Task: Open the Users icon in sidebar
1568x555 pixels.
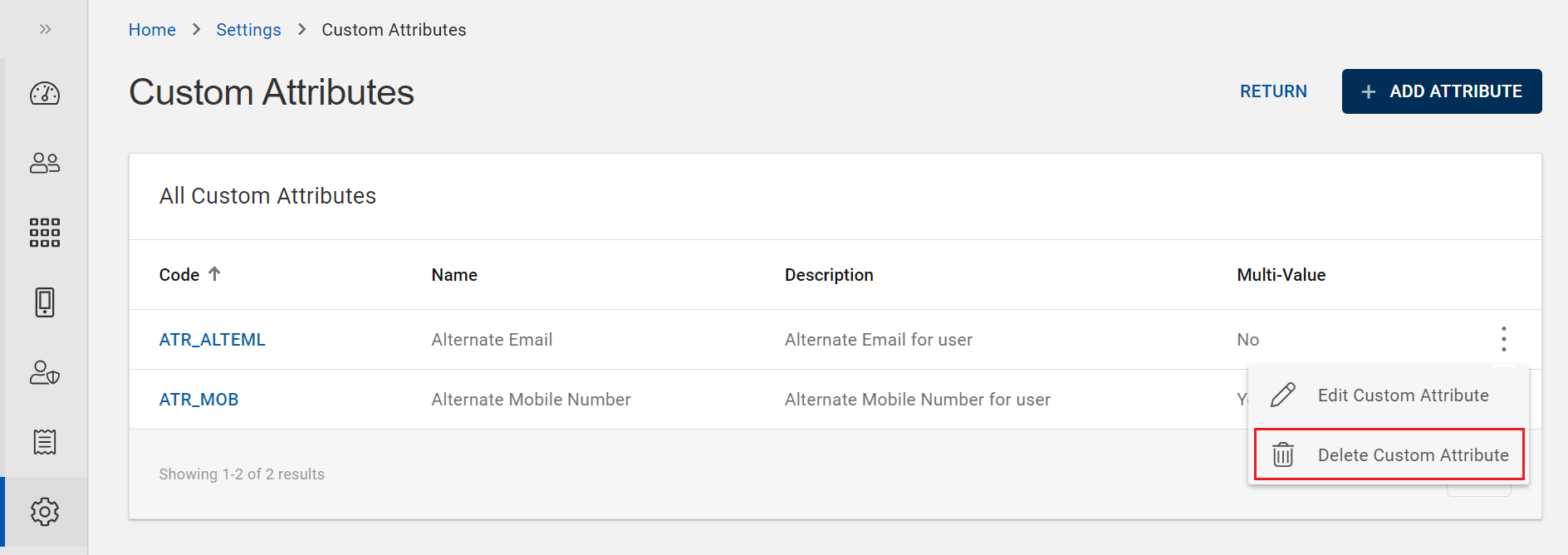Action: pos(45,163)
